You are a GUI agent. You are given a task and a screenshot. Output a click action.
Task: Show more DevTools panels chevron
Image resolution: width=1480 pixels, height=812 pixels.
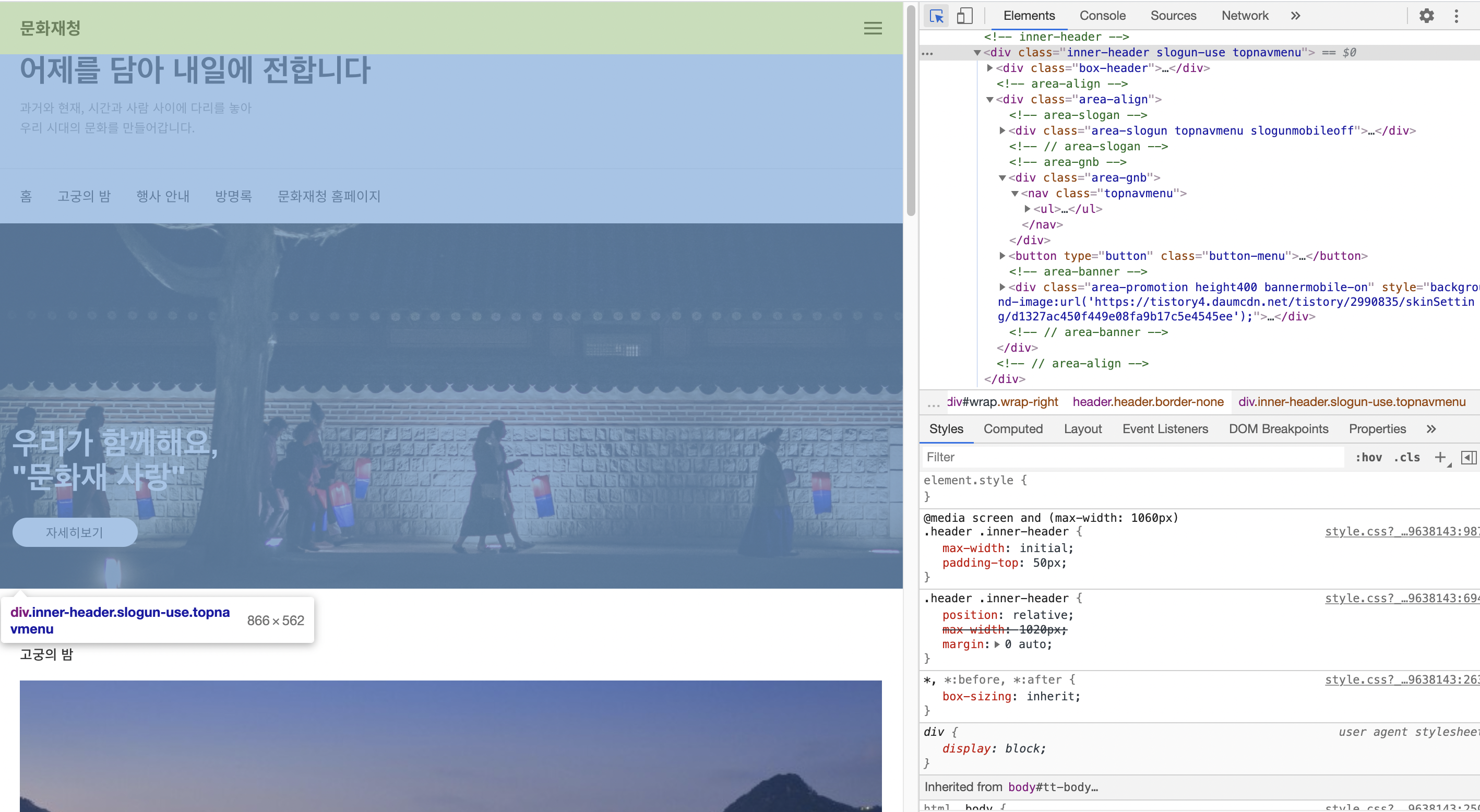pos(1295,16)
